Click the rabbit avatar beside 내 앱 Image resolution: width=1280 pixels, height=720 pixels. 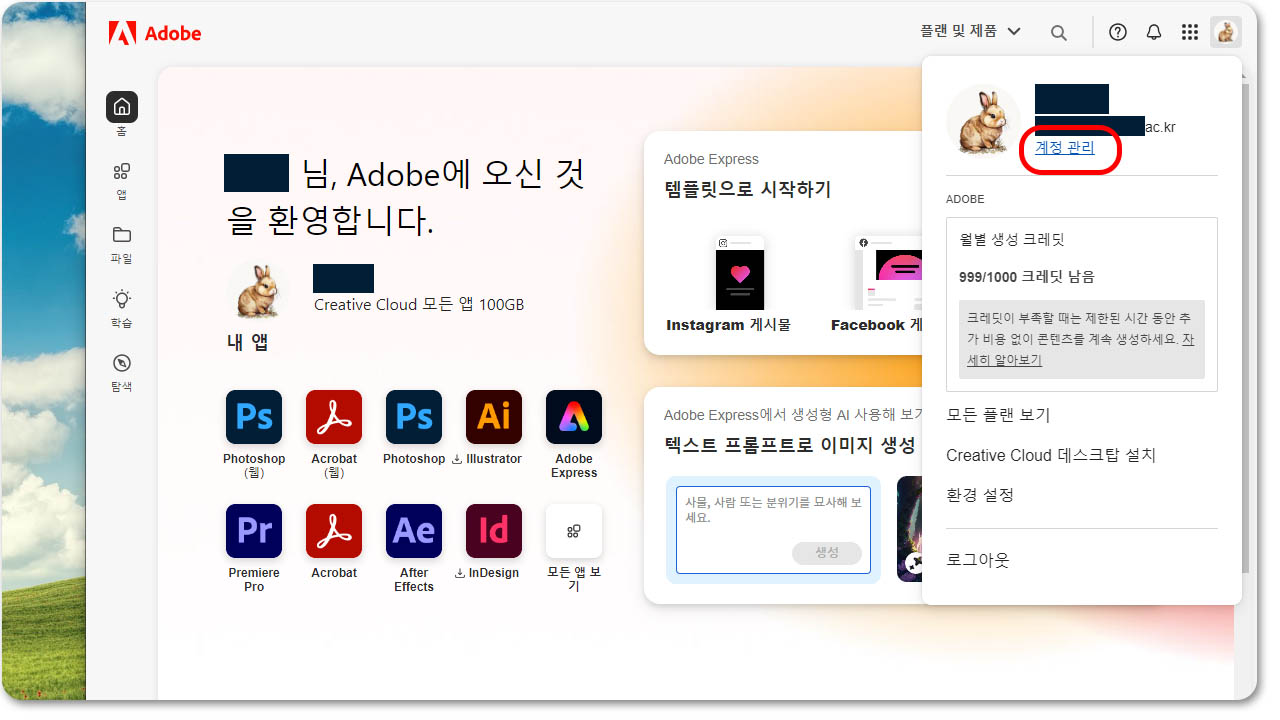click(258, 290)
